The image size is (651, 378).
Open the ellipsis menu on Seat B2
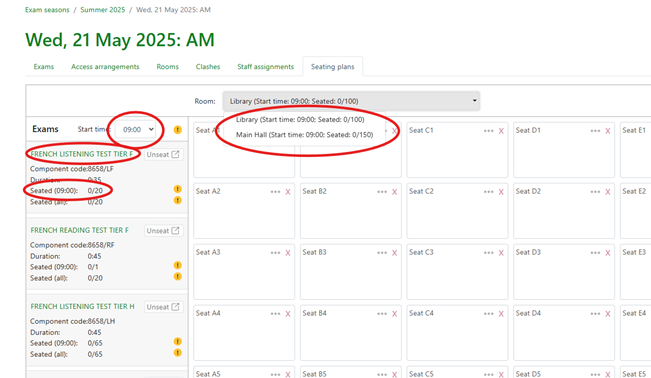pyautogui.click(x=382, y=192)
